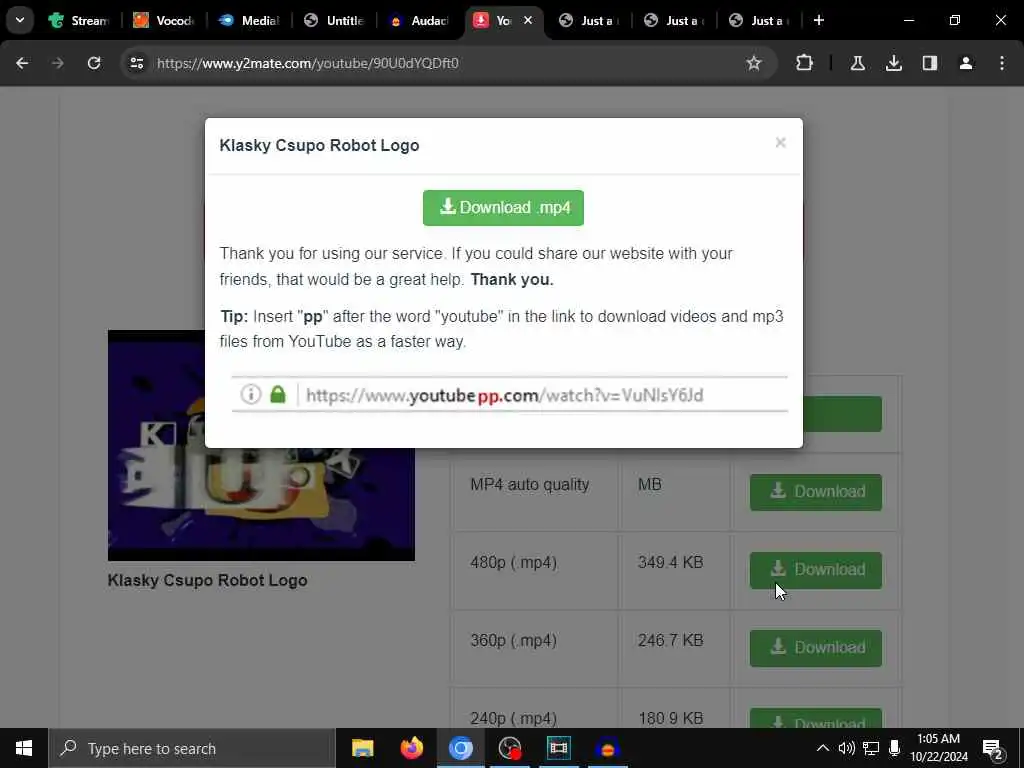Open Audacity from the taskbar

607,748
